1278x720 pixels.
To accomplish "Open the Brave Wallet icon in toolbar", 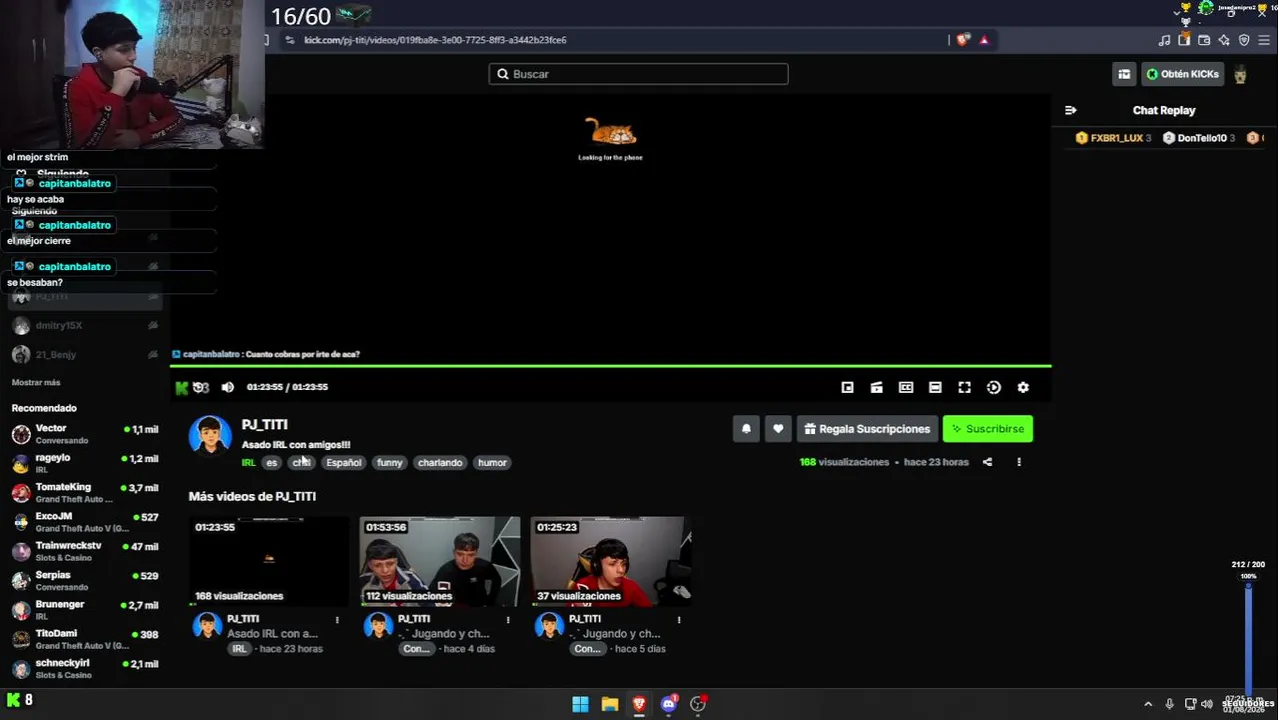I will point(1204,40).
